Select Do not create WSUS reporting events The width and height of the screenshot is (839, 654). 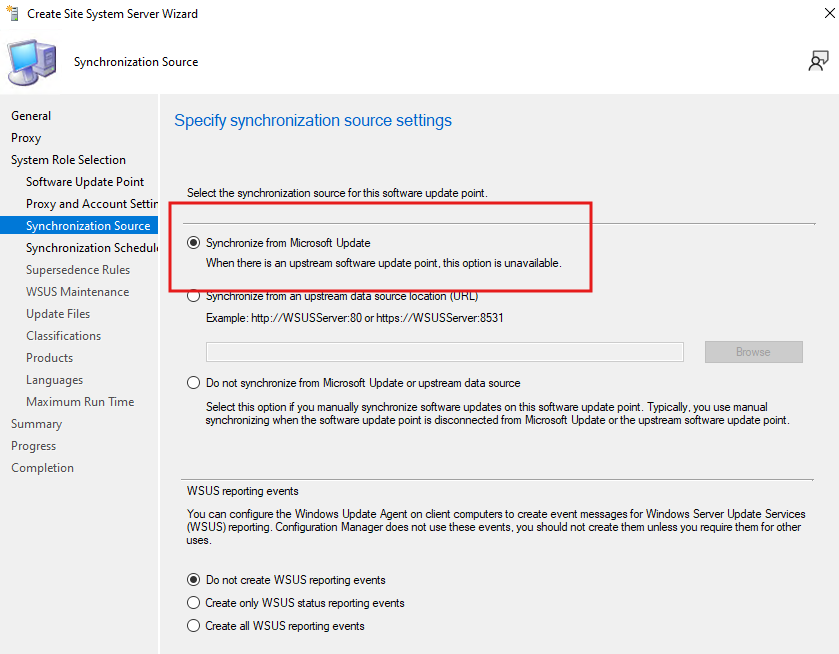(x=193, y=580)
